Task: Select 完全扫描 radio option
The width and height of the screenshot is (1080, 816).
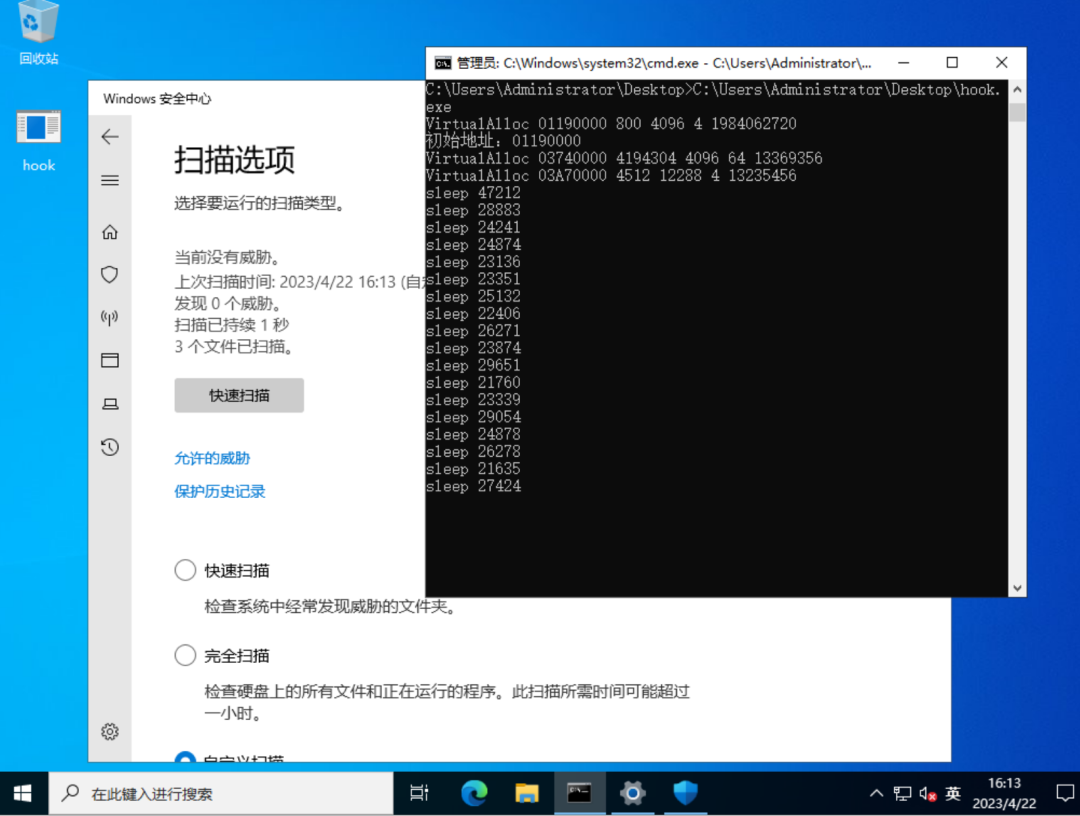Action: tap(185, 655)
